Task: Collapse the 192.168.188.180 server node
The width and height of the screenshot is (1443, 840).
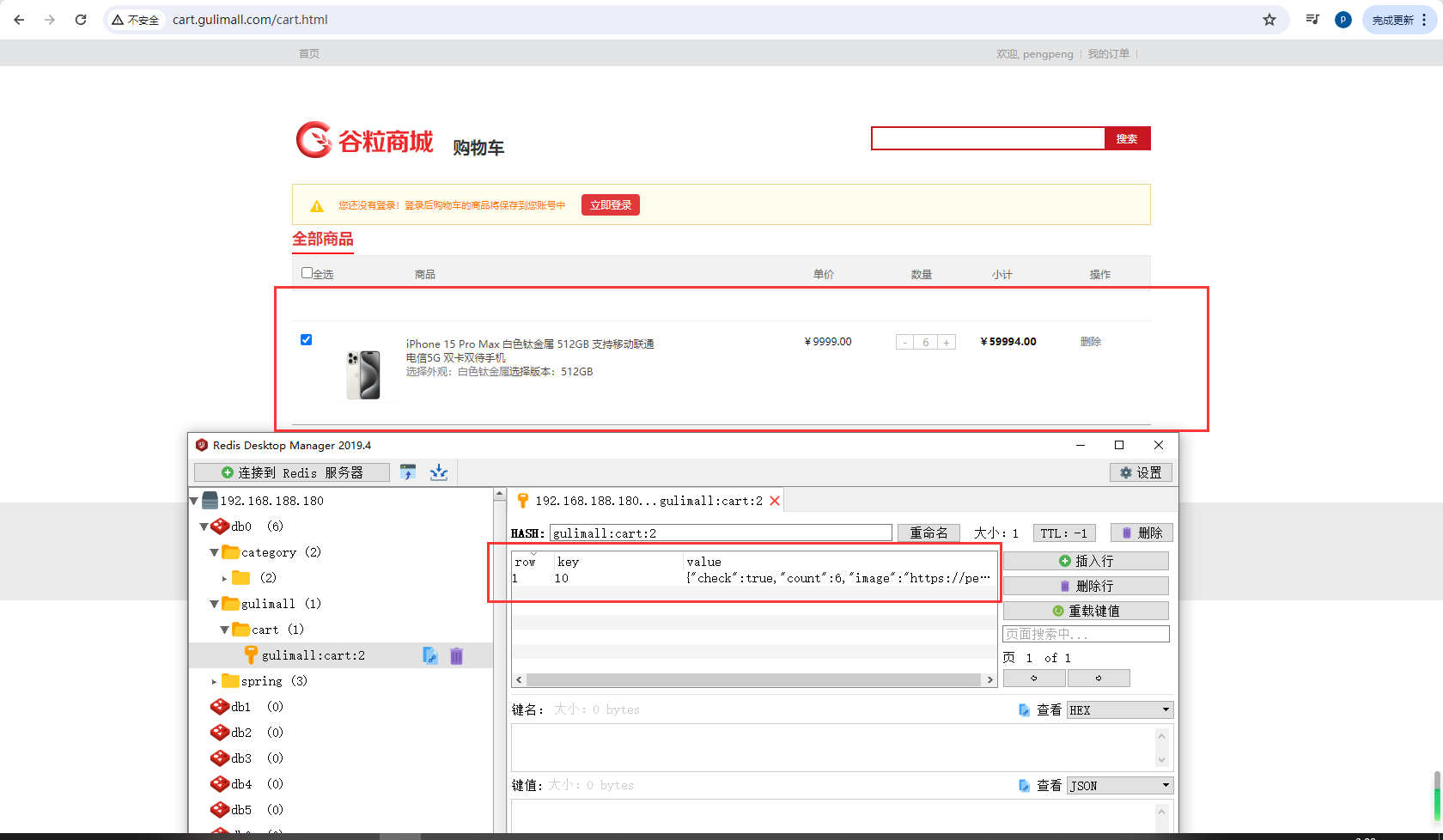Action: [194, 501]
